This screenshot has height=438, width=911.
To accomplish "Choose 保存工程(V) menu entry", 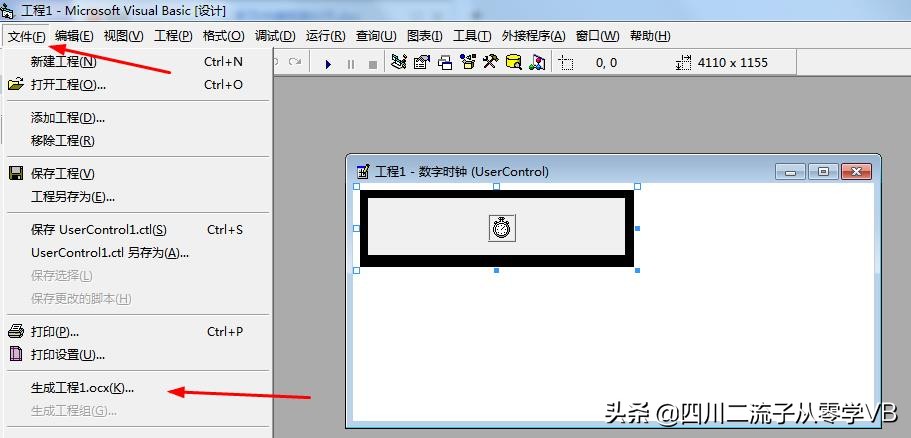I will point(138,173).
